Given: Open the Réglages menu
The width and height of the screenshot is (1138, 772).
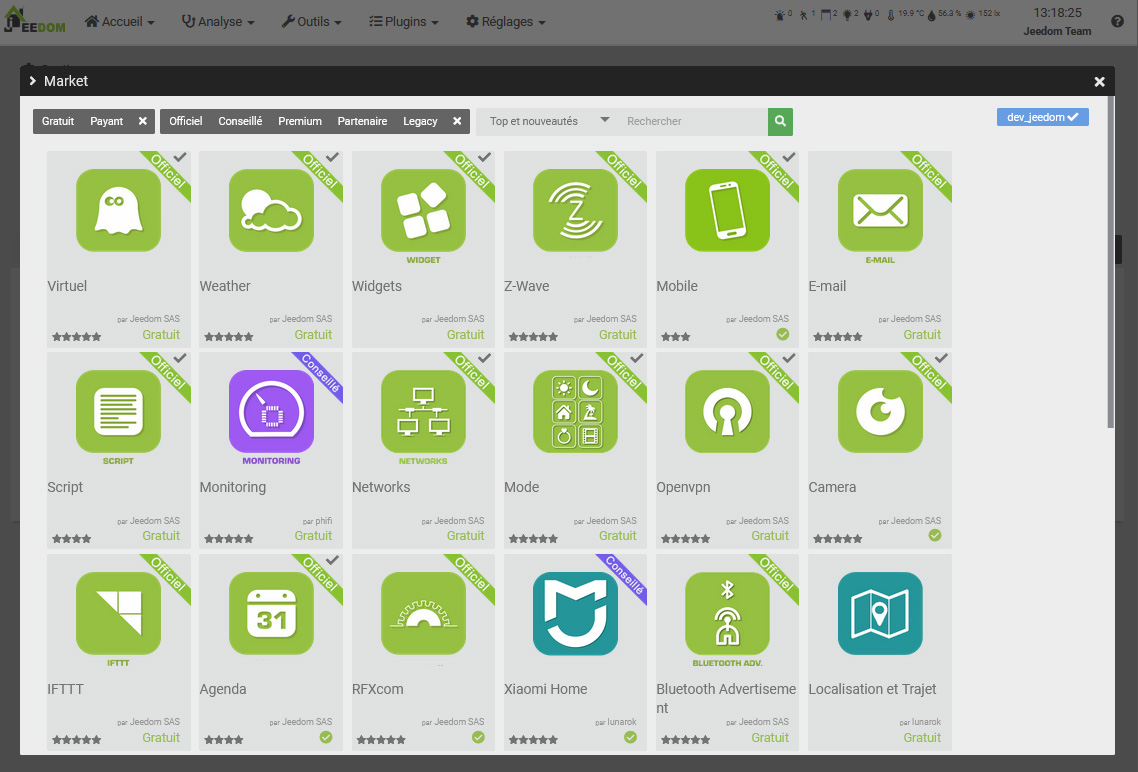Looking at the screenshot, I should point(505,22).
